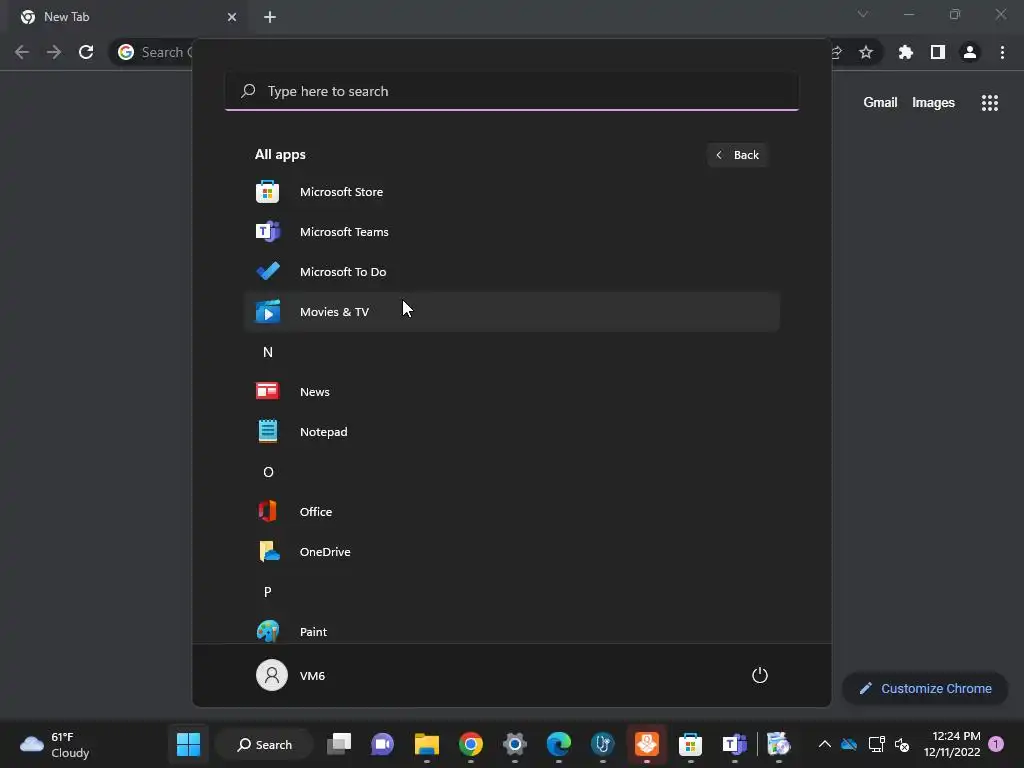The width and height of the screenshot is (1024, 768).
Task: Launch Microsoft Teams from All apps
Action: tap(511, 232)
